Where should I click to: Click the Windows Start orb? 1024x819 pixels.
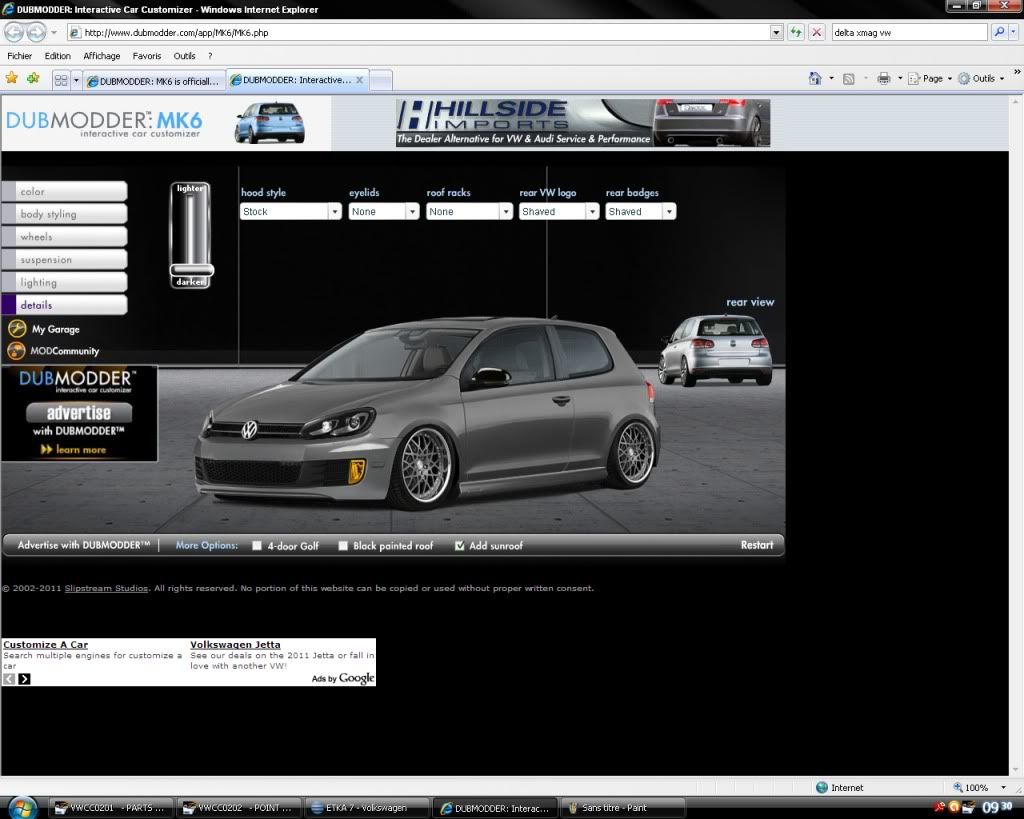coord(22,808)
